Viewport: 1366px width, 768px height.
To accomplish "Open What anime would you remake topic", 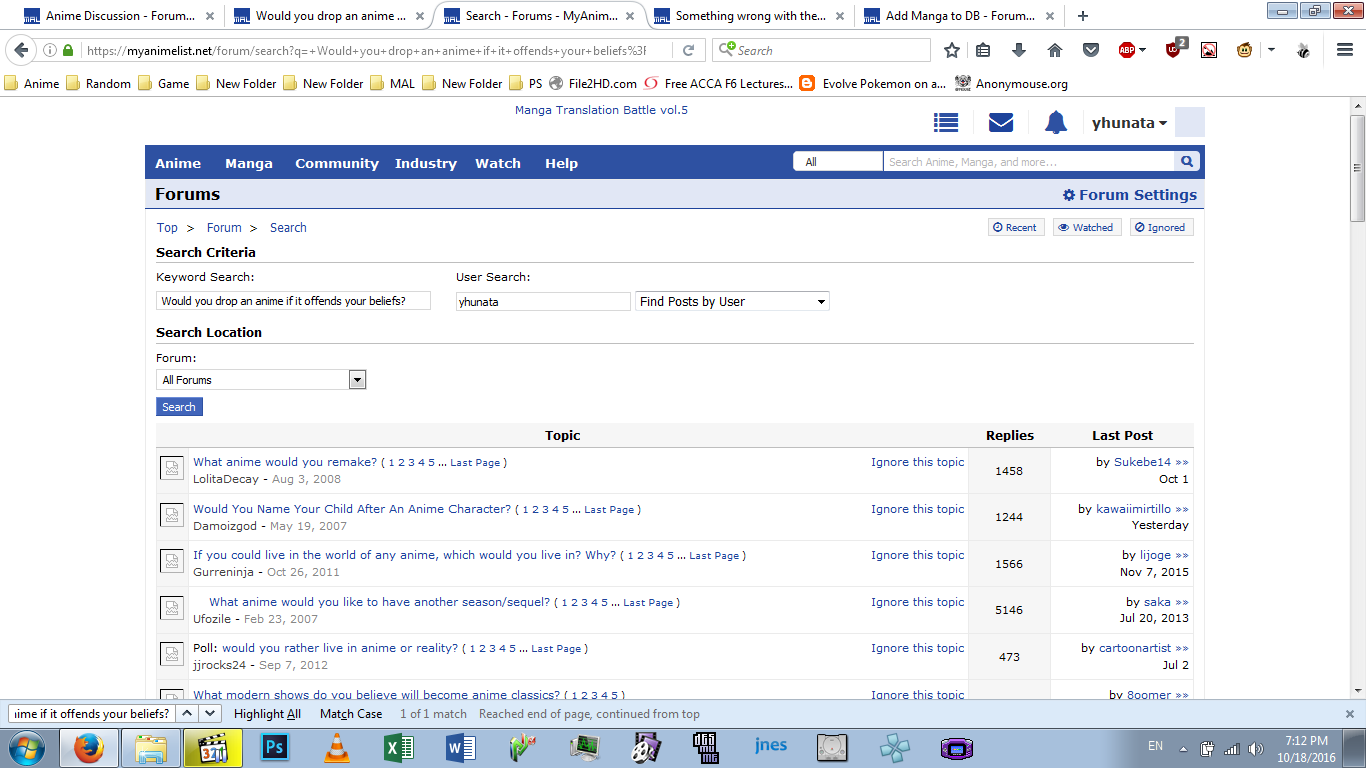I will coord(285,462).
